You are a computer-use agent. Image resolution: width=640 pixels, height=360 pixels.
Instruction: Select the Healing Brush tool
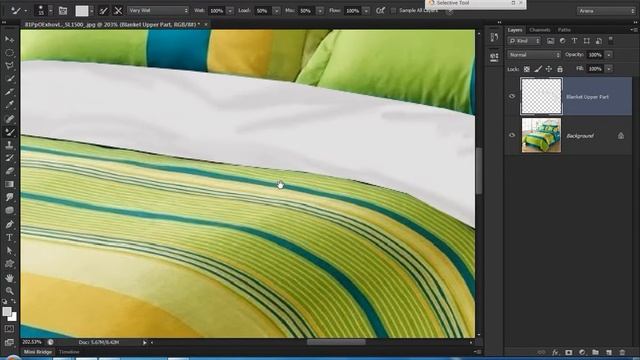pyautogui.click(x=9, y=119)
